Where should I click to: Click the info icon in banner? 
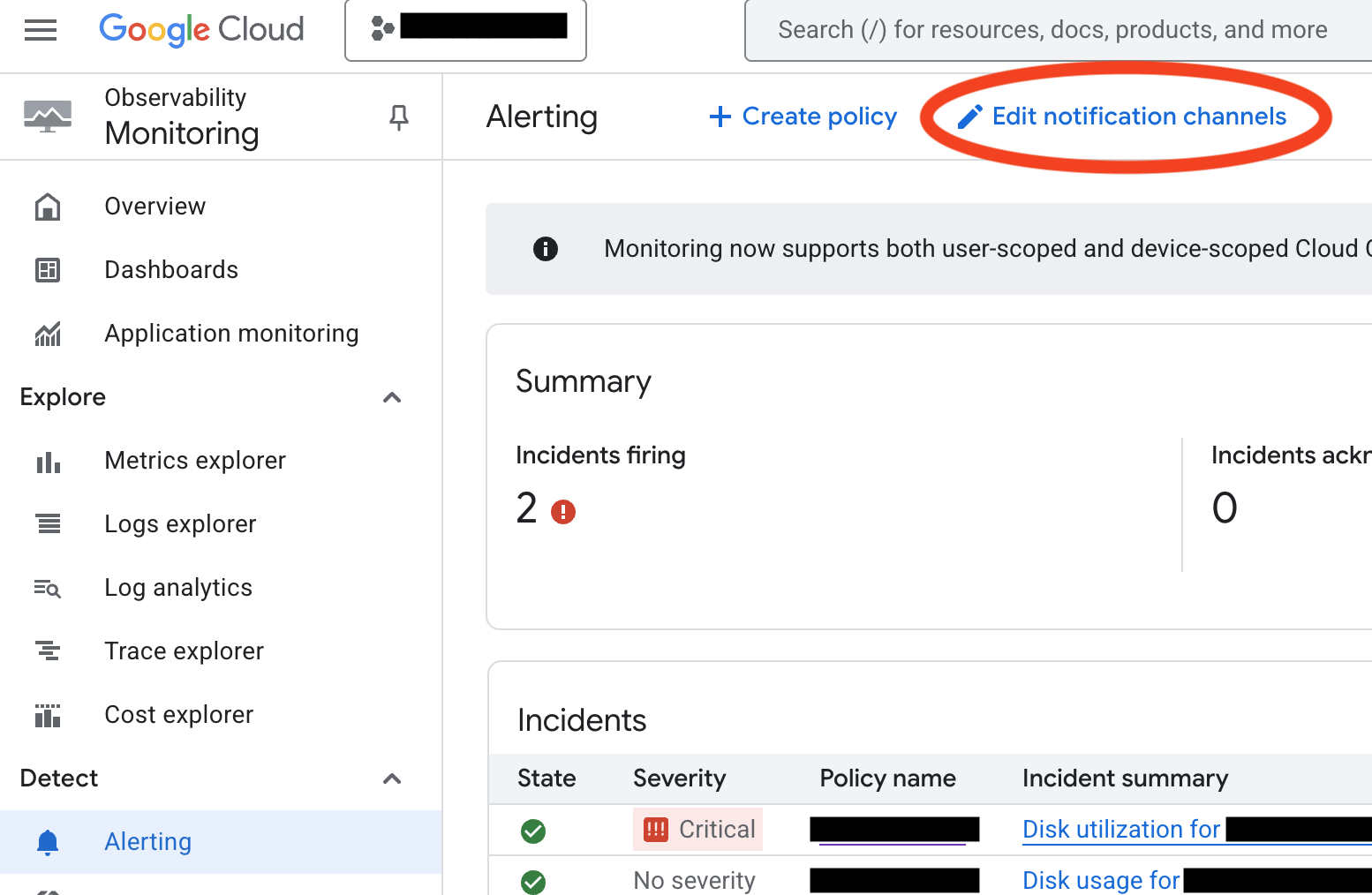point(546,249)
